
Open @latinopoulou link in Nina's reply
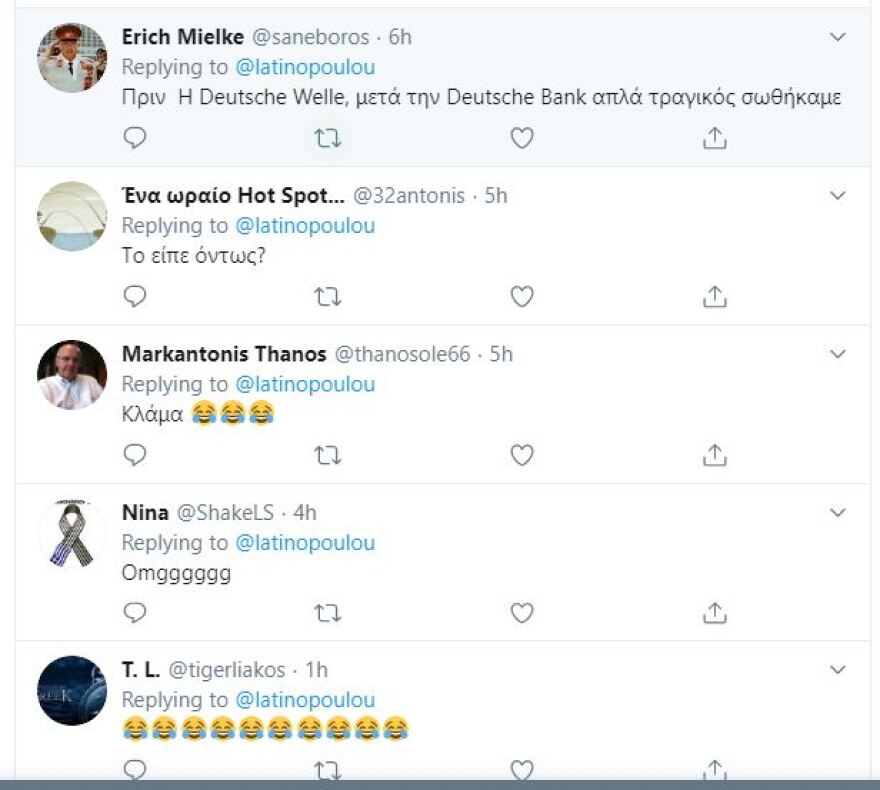(307, 543)
